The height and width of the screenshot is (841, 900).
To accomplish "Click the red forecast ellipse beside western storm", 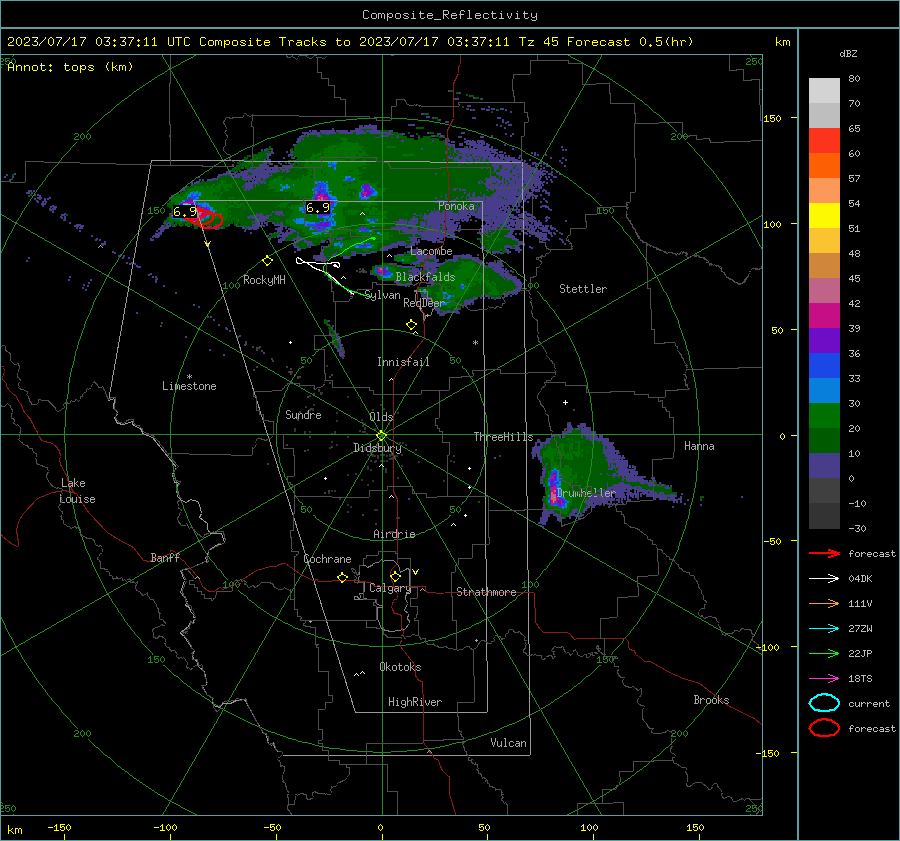I will pyautogui.click(x=210, y=219).
